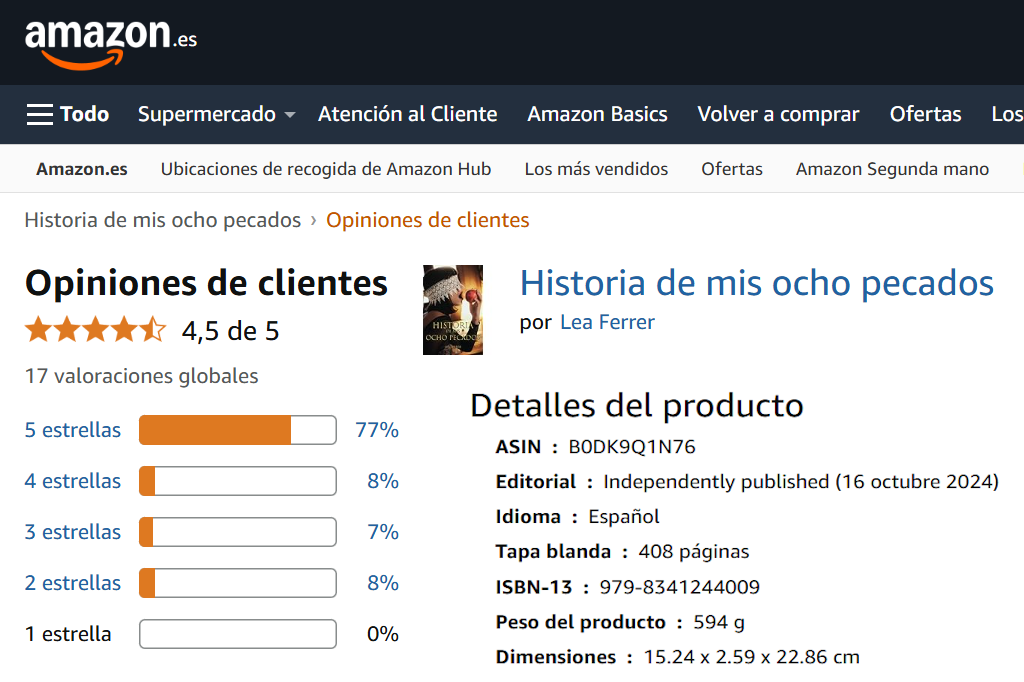Select Independently published (16 octubre 2024)
The image size is (1024, 682).
pos(801,482)
